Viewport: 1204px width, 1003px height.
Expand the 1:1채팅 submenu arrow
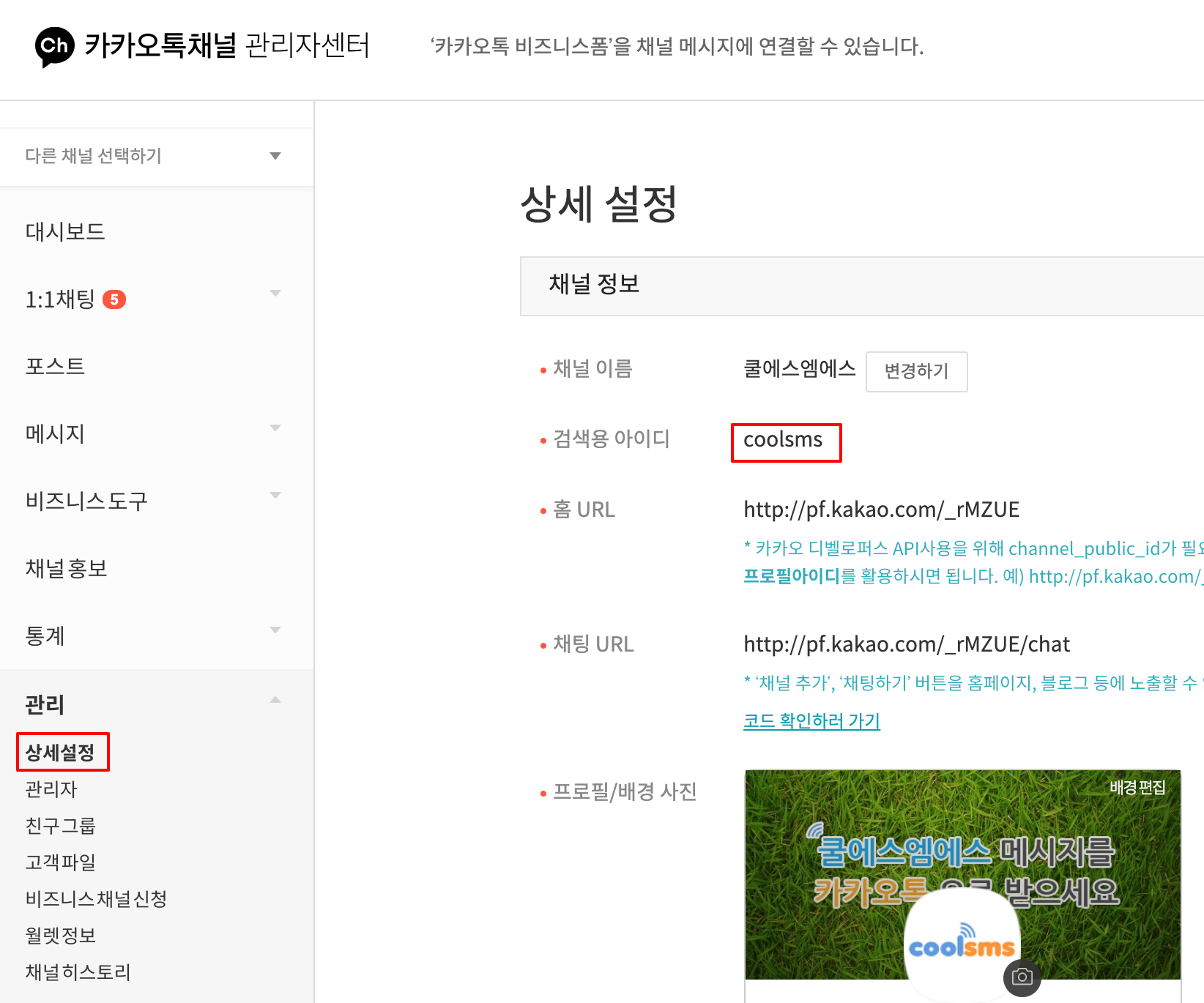pos(275,294)
